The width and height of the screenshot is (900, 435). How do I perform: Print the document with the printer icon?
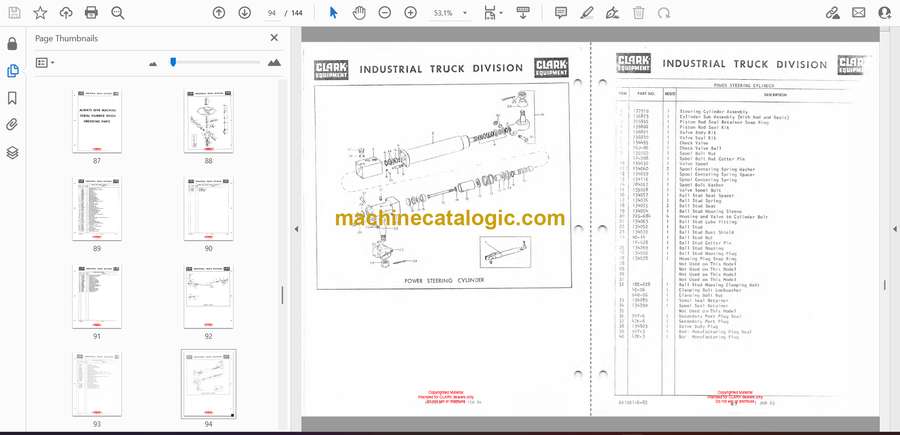click(91, 13)
